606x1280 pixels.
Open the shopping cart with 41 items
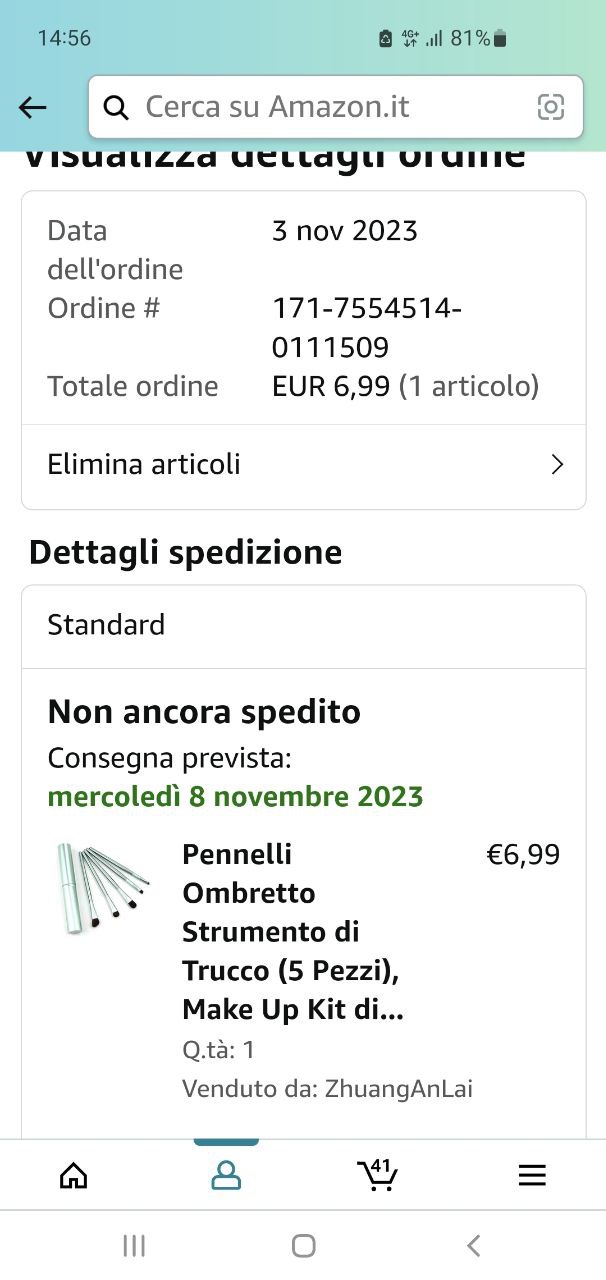coord(377,1175)
